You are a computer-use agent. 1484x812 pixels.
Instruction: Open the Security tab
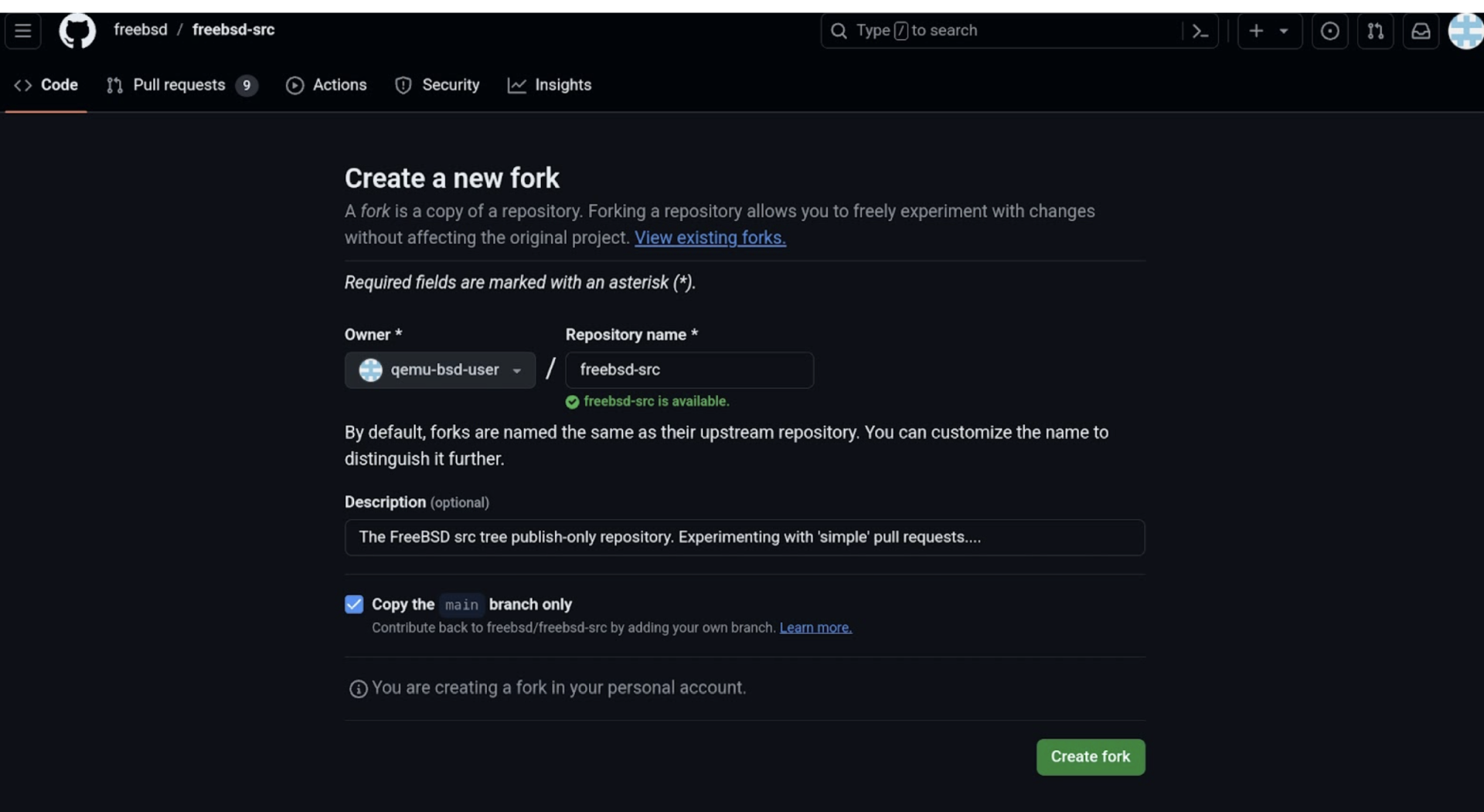pyautogui.click(x=437, y=85)
